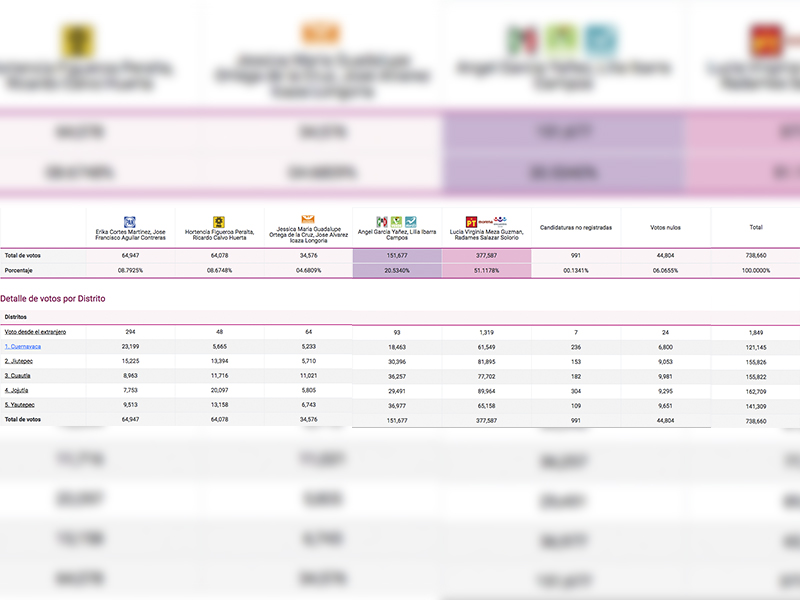The image size is (800, 600).
Task: Click the Porcentaje row label
Action: pos(18,270)
